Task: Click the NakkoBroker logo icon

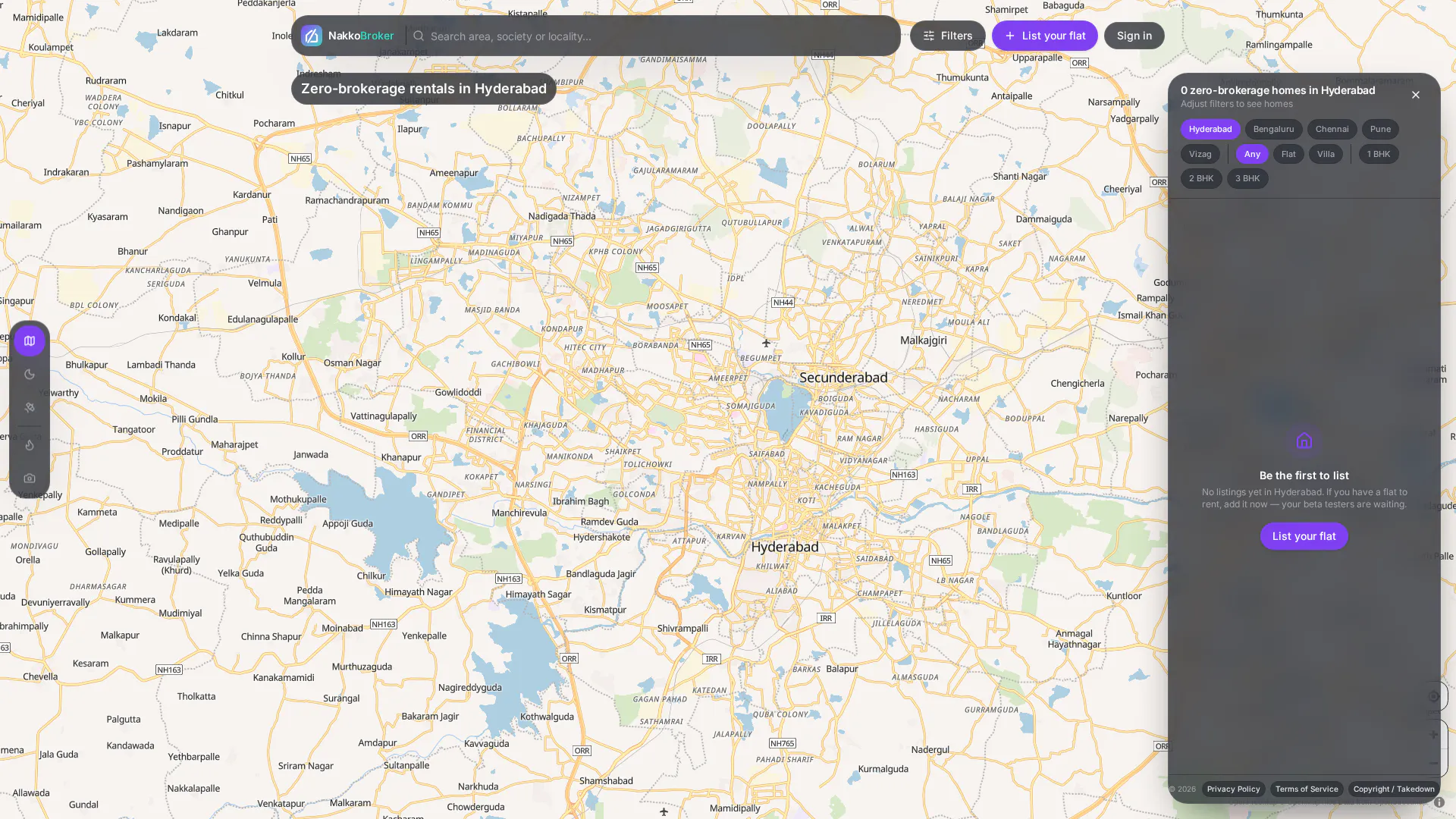Action: coord(312,36)
